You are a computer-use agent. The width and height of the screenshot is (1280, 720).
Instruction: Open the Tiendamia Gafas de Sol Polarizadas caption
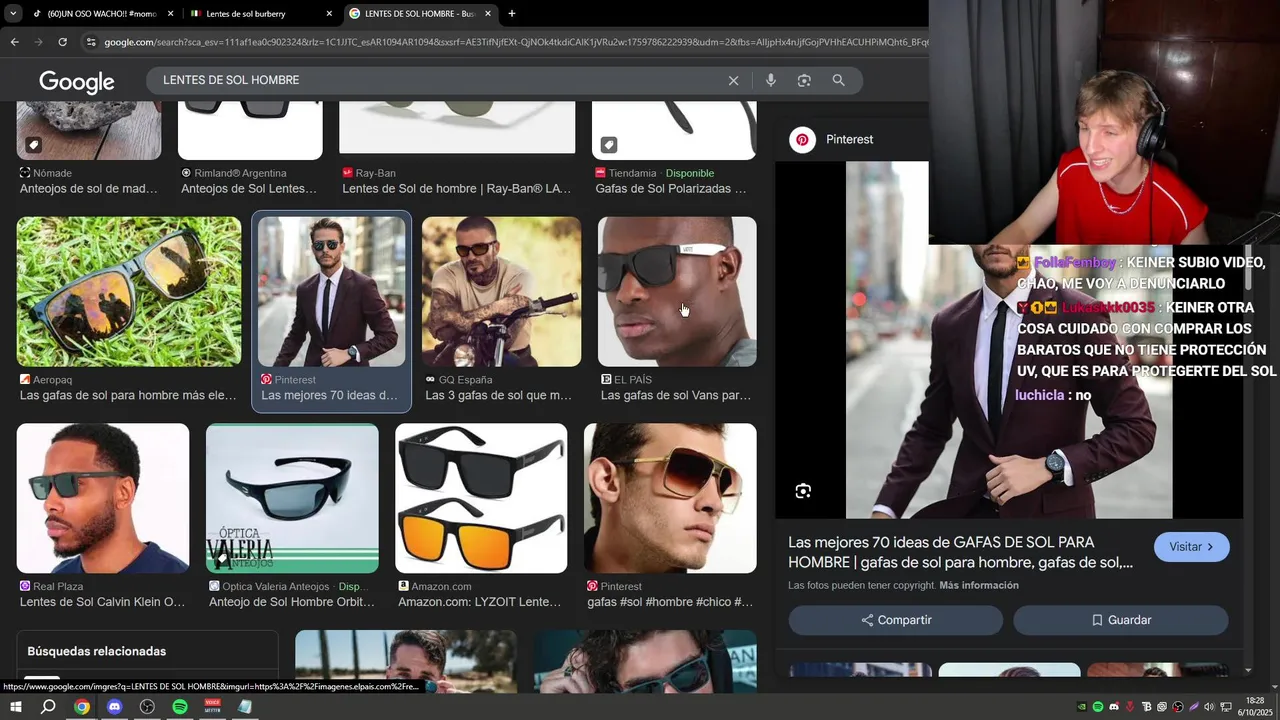tap(671, 188)
